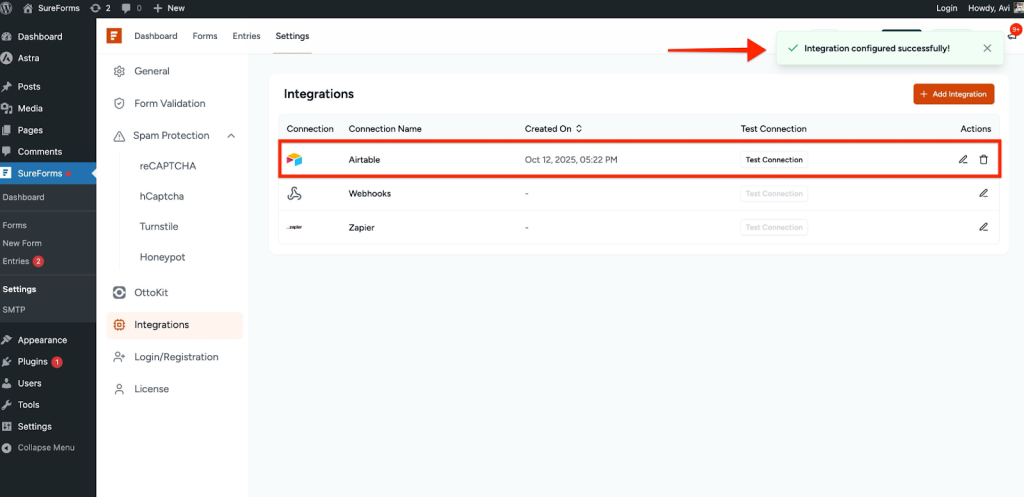Click the SureForms orange logo icon
Image resolution: width=1024 pixels, height=497 pixels.
(114, 36)
